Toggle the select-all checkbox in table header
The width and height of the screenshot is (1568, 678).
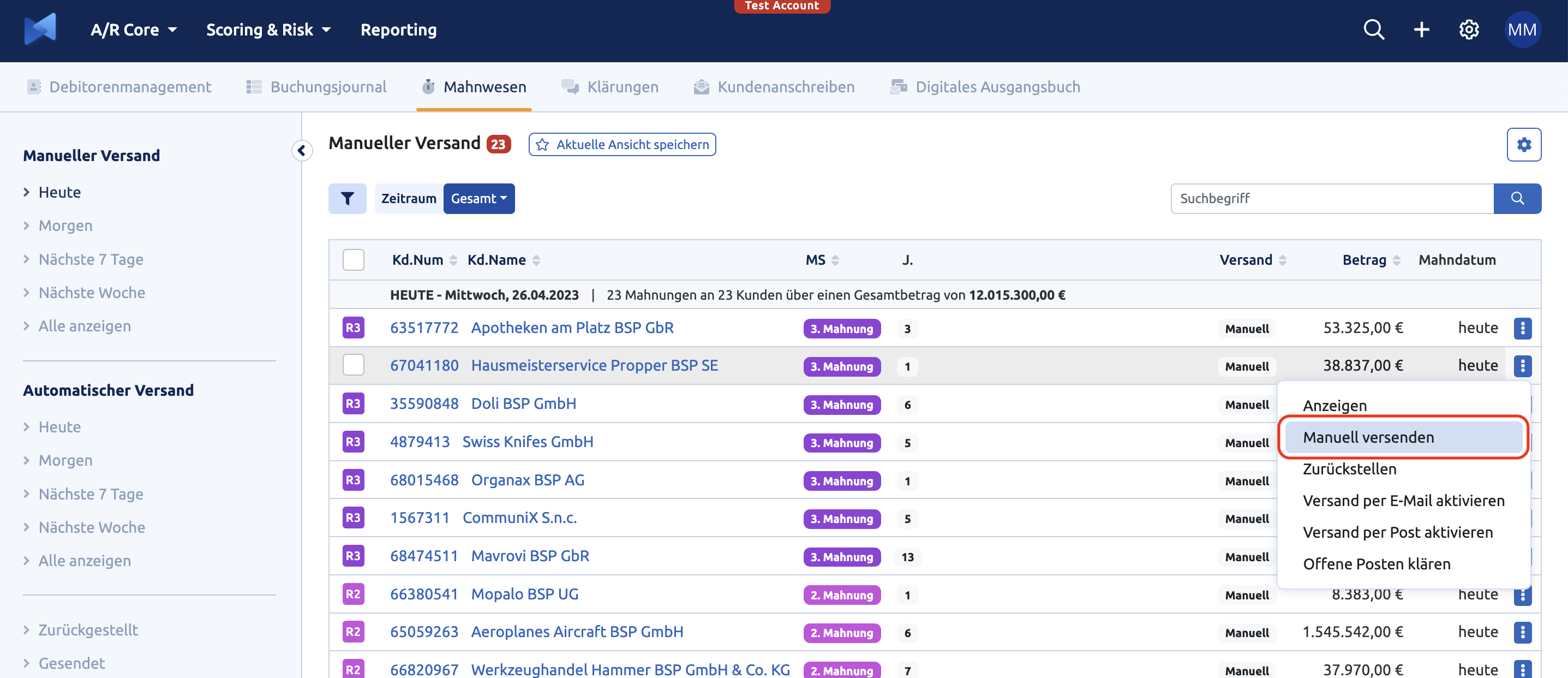click(353, 260)
